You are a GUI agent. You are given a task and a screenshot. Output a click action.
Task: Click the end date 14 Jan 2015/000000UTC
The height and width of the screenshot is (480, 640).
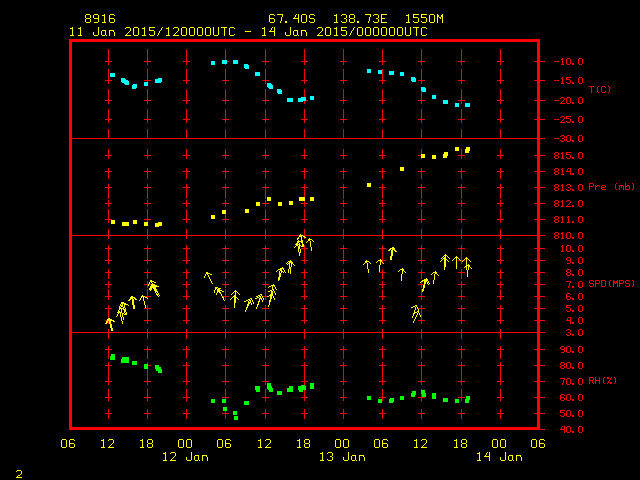click(344, 32)
